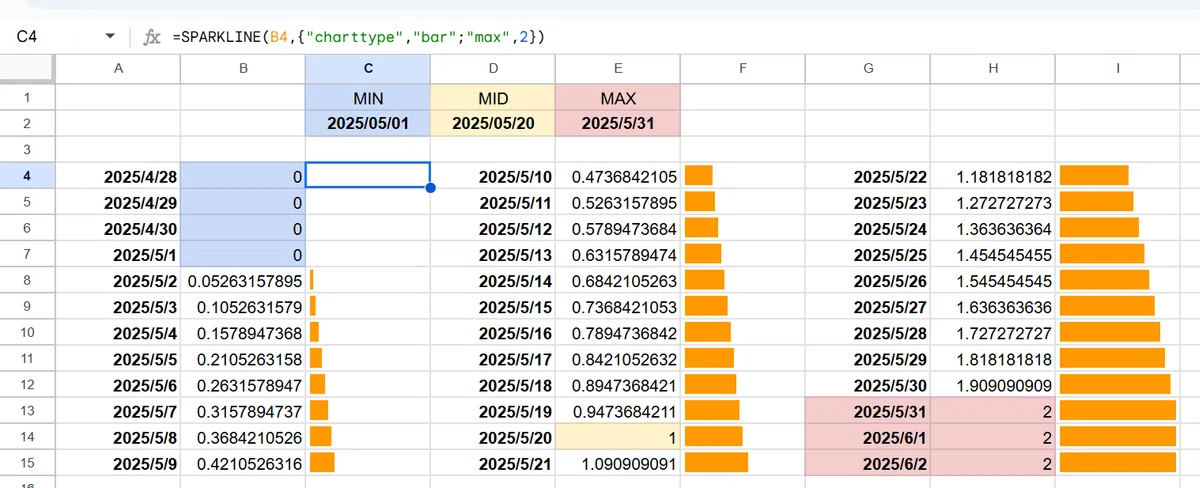Select cell with date 2025/5/14
The image size is (1200, 488).
(x=493, y=280)
